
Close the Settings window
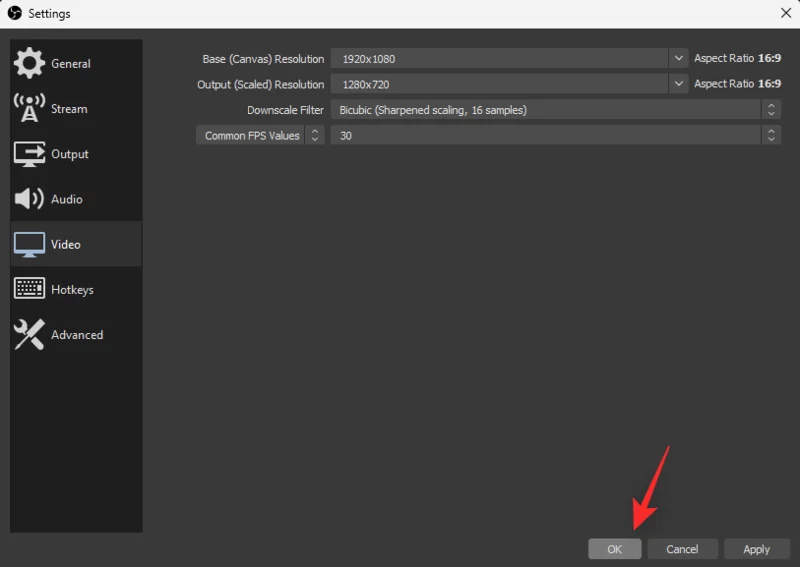click(784, 13)
